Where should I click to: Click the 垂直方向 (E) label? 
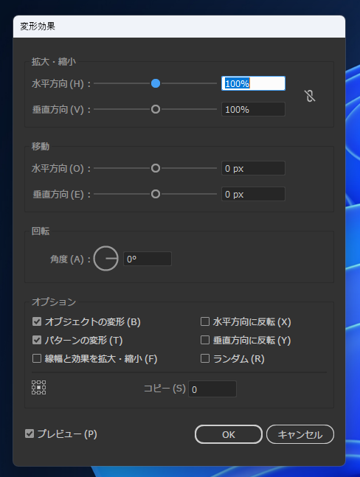coord(61,194)
